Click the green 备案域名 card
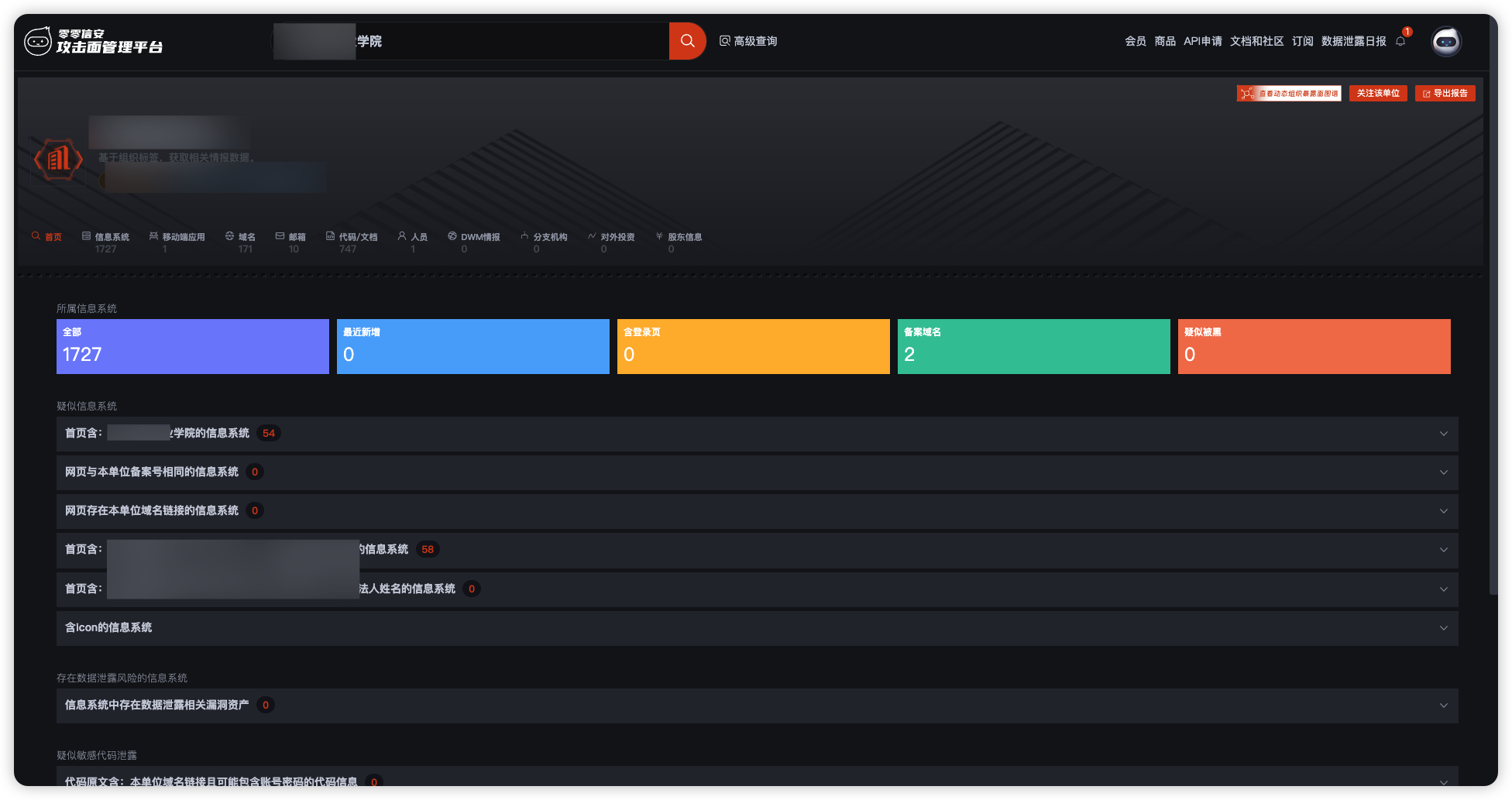The image size is (1512, 800). click(x=1033, y=347)
